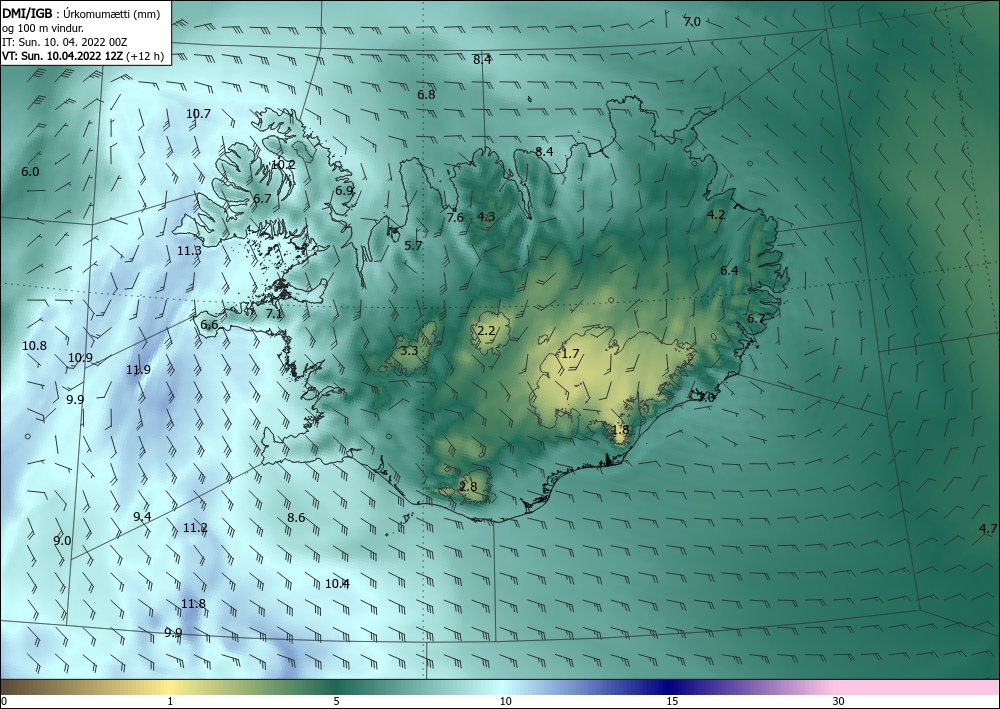
Task: Click the 10.4 value on the map
Action: (x=337, y=583)
